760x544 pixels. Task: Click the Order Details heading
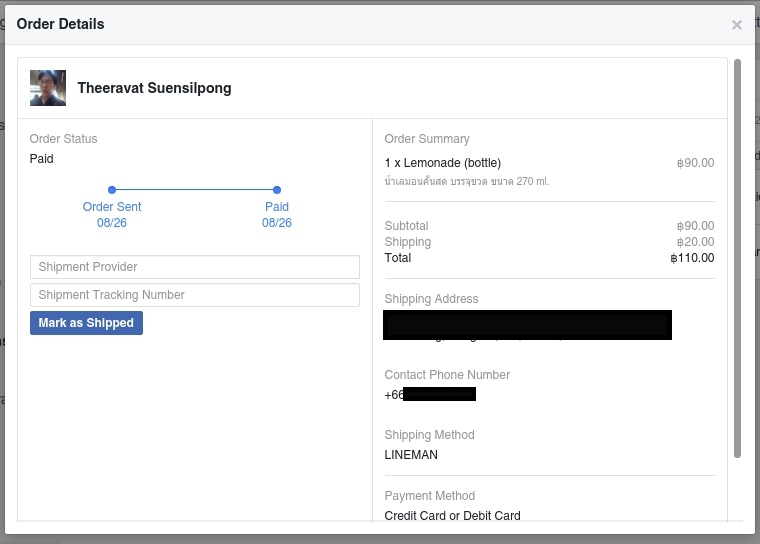pyautogui.click(x=61, y=24)
